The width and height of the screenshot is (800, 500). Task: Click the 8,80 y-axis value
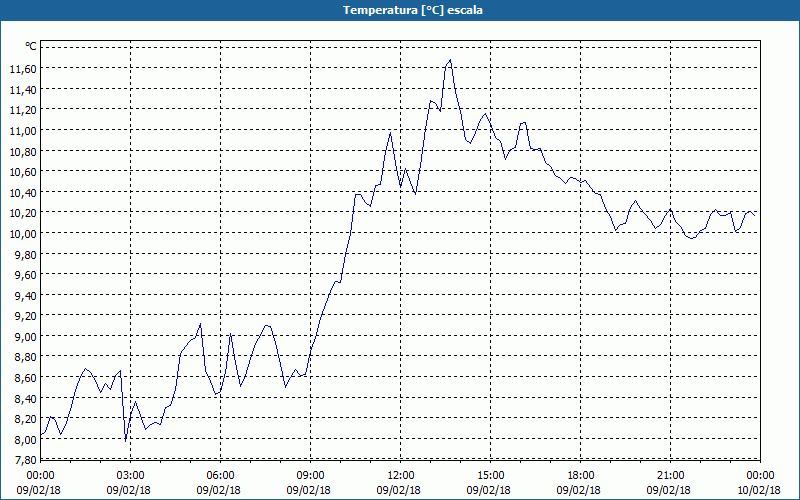point(26,357)
